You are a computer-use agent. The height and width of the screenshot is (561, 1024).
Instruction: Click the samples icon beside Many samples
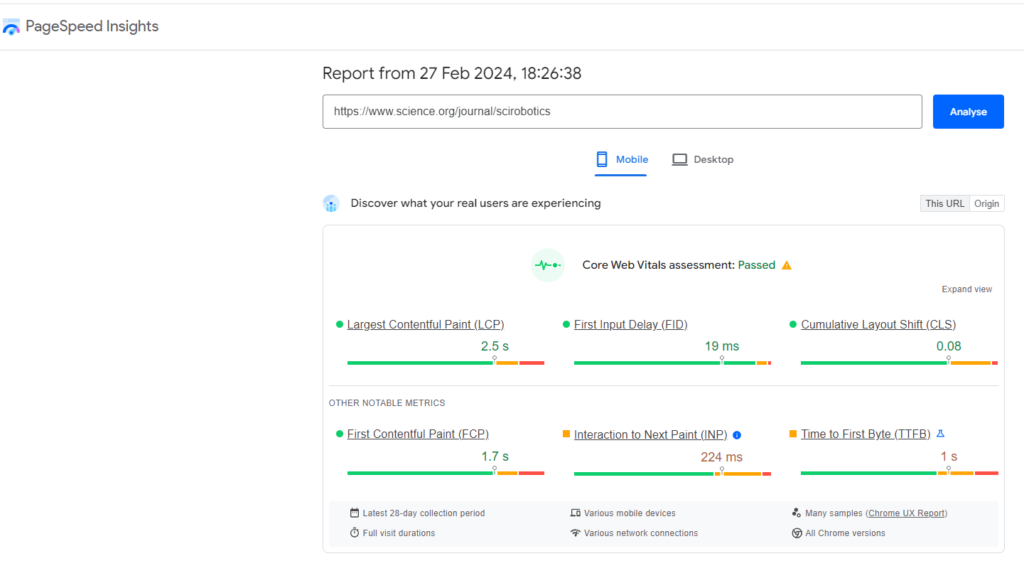[796, 513]
